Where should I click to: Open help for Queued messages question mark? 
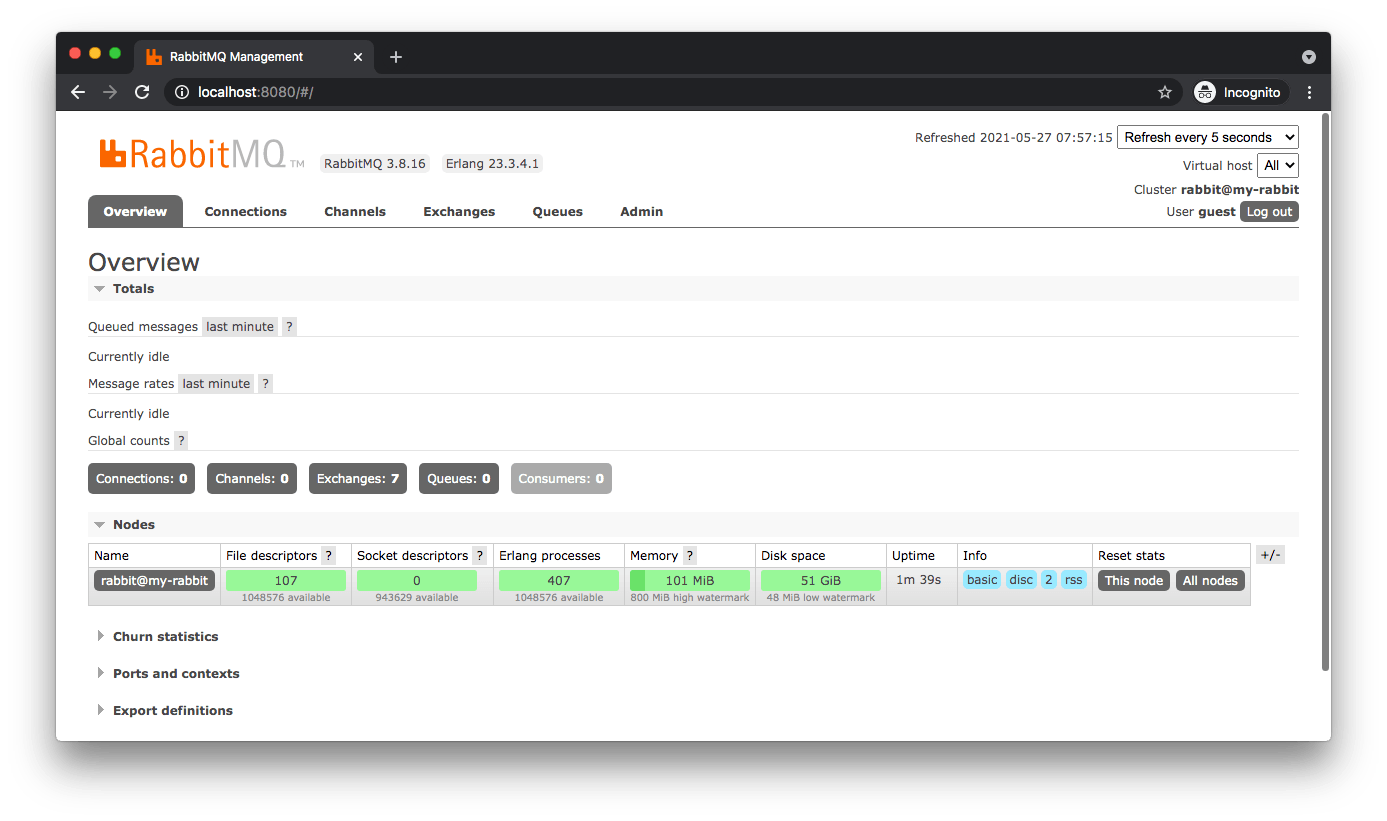pyautogui.click(x=289, y=326)
